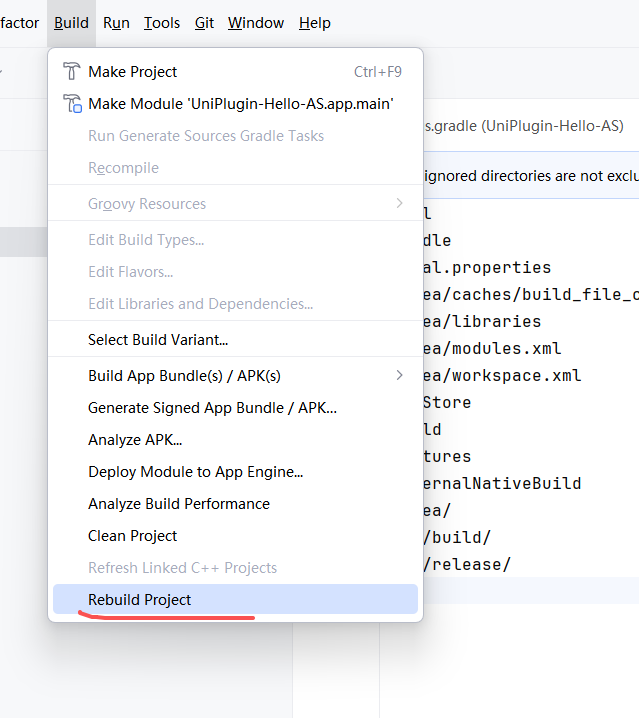
Task: Expand Build App Bundle(s) / APK(s) submenu arrow
Action: tap(400, 376)
